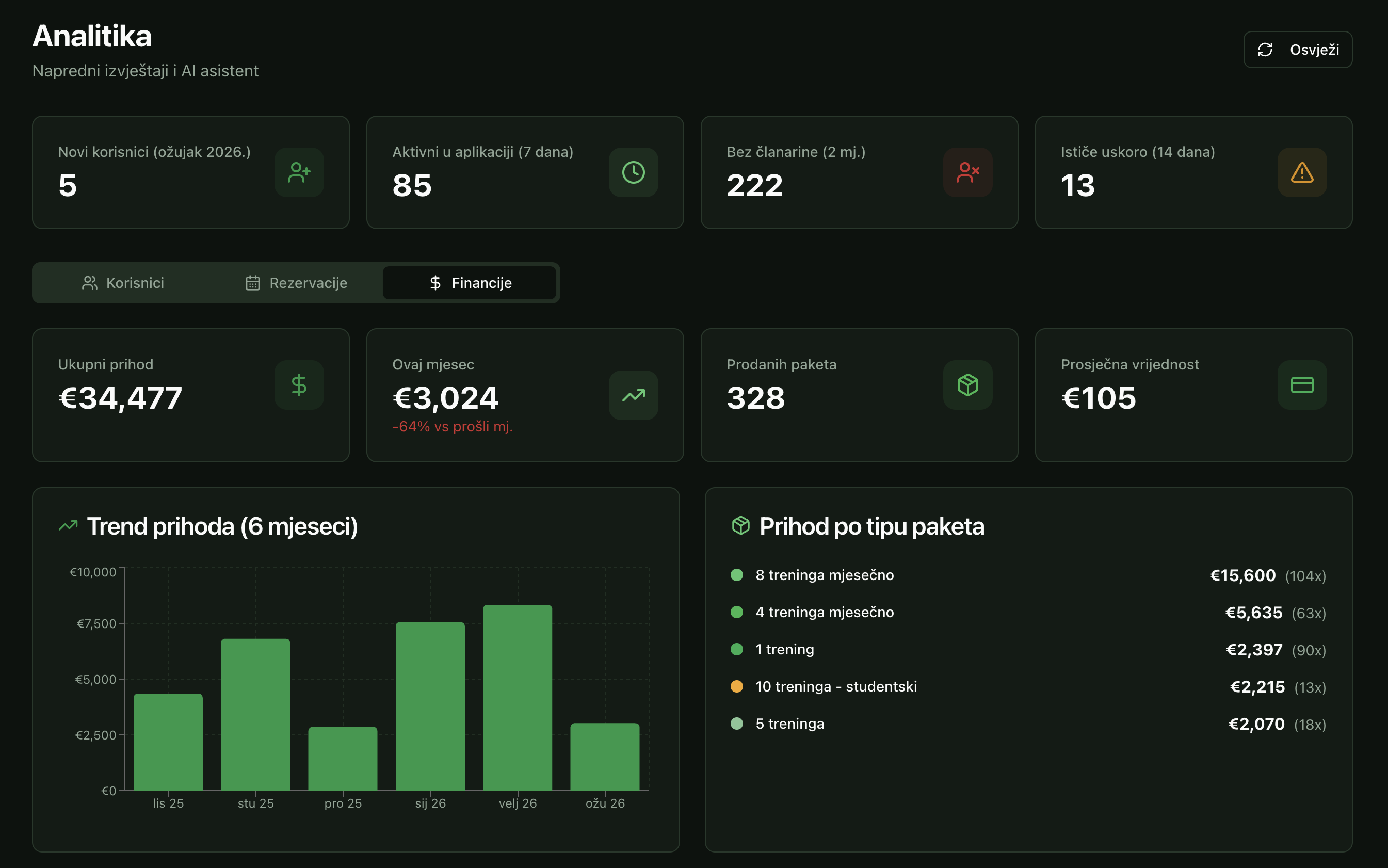
Task: Click the dollar icon in Ukupni prihod card
Action: click(299, 384)
